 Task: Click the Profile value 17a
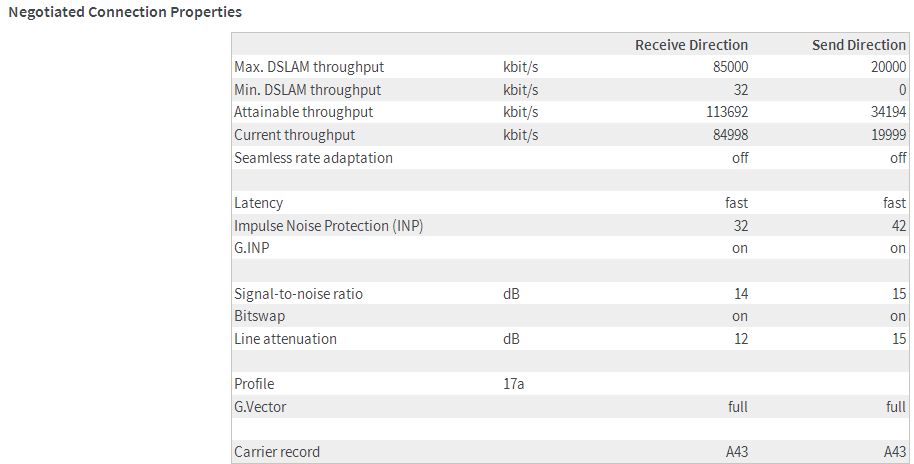click(x=514, y=384)
